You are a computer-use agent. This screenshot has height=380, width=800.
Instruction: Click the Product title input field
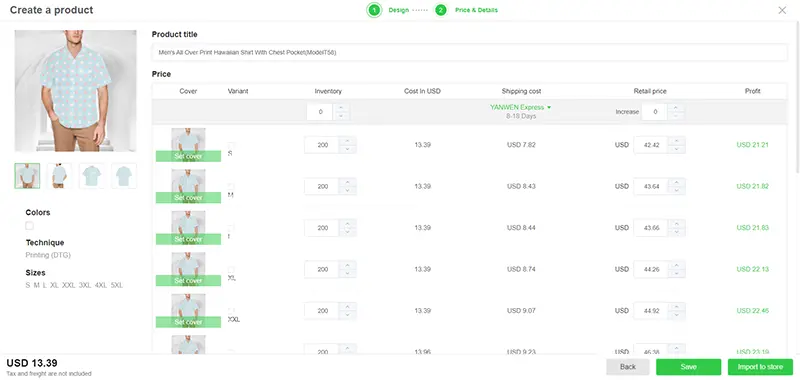point(469,53)
